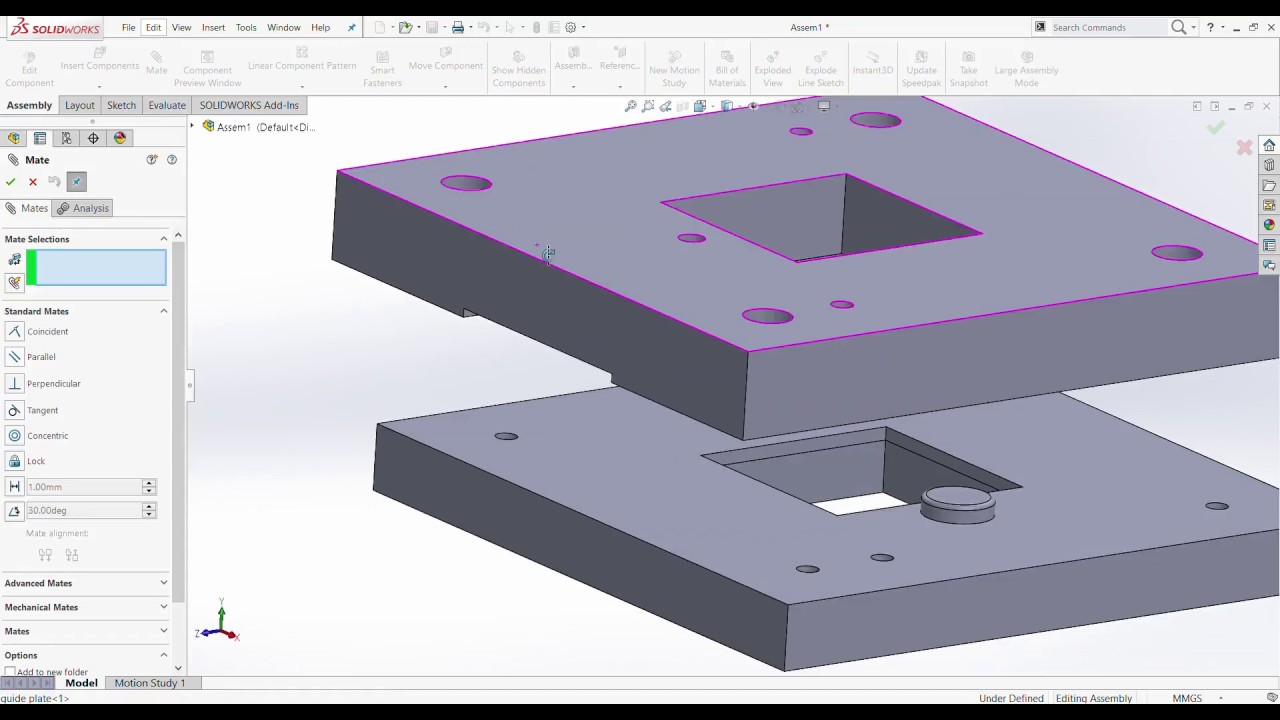Open the Move Component dropdown arrow
Viewport: 1280px width, 720px height.
(x=445, y=86)
